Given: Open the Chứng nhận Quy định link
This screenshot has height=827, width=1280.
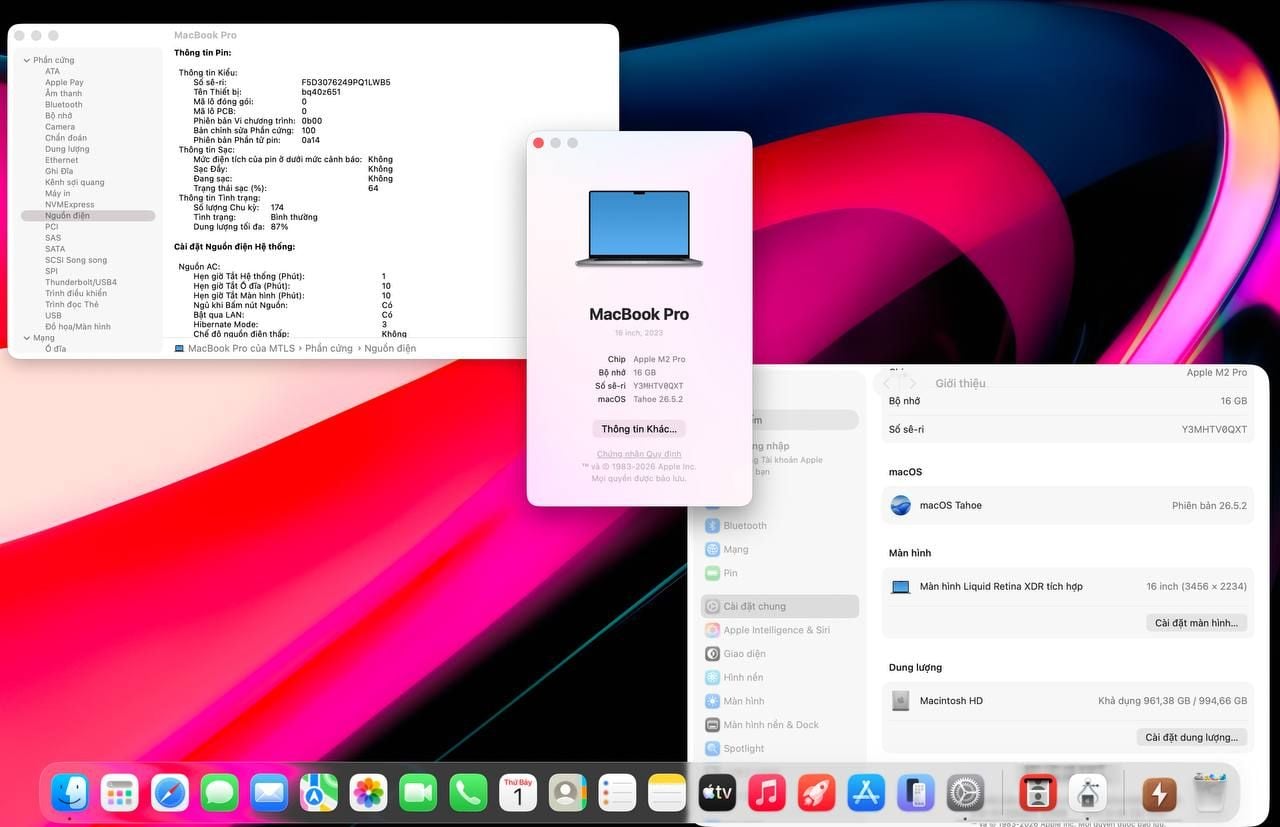Looking at the screenshot, I should (639, 454).
